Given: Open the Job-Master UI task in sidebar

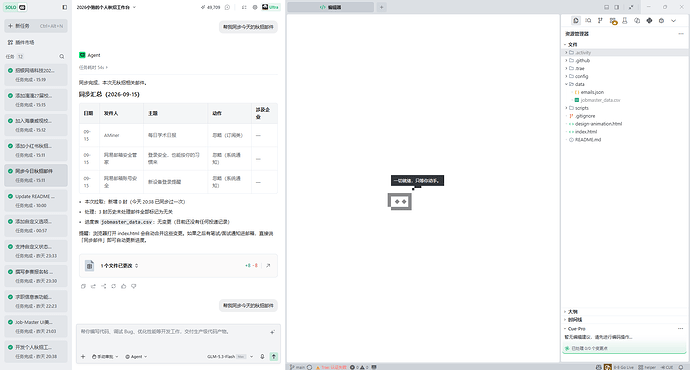Looking at the screenshot, I should [36, 326].
